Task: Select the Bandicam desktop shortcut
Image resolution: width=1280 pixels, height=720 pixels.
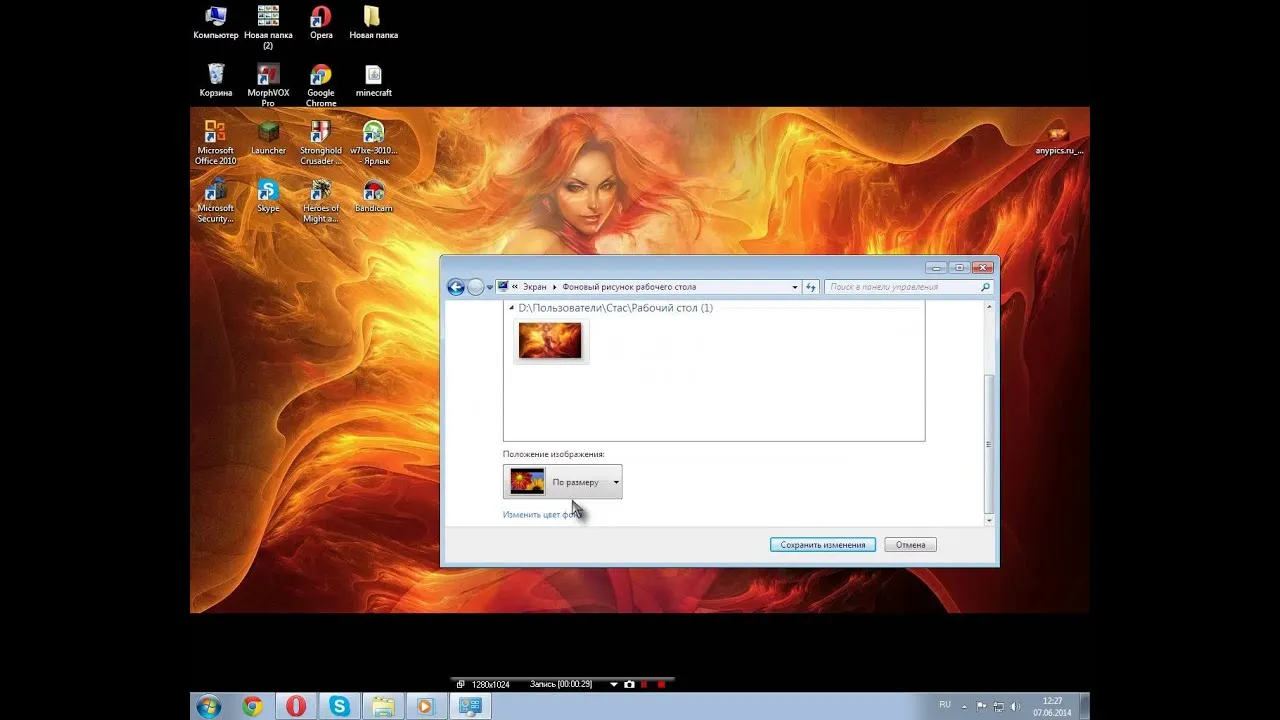Action: pyautogui.click(x=373, y=196)
